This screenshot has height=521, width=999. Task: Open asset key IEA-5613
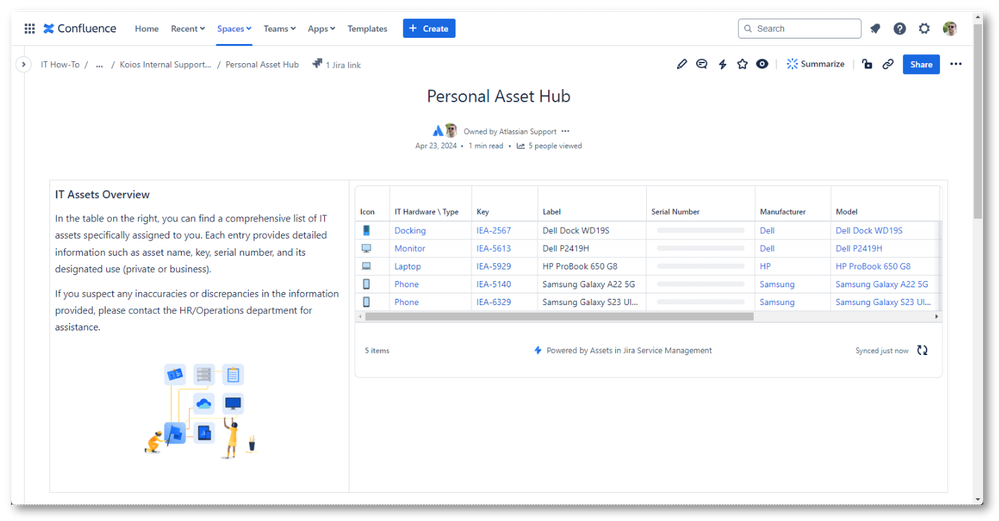coord(493,248)
